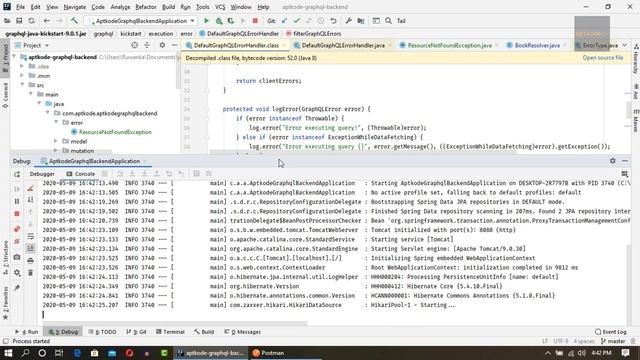Open the File menu
Image resolution: width=640 pixels, height=360 pixels.
pos(20,7)
